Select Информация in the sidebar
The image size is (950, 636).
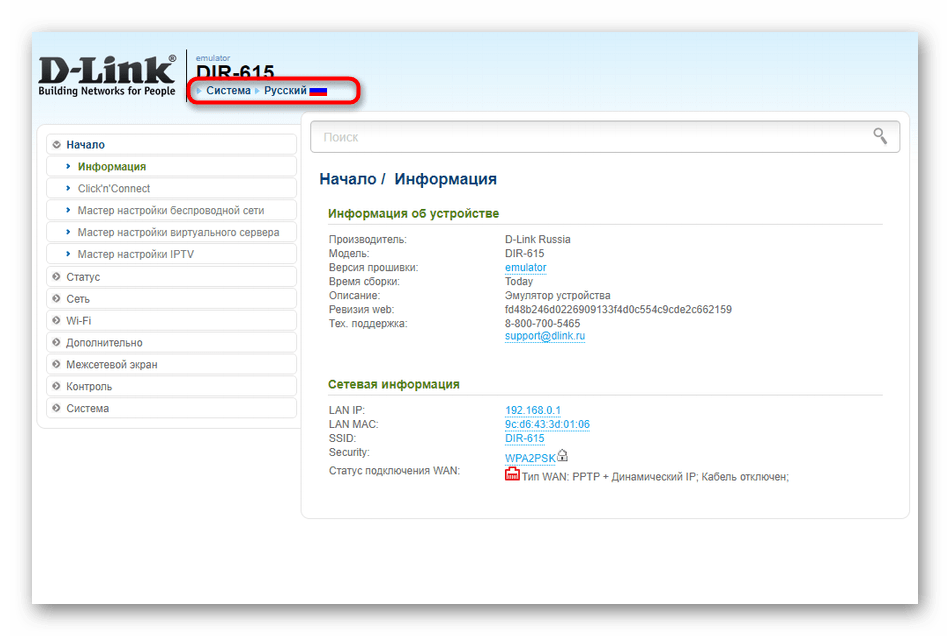111,167
